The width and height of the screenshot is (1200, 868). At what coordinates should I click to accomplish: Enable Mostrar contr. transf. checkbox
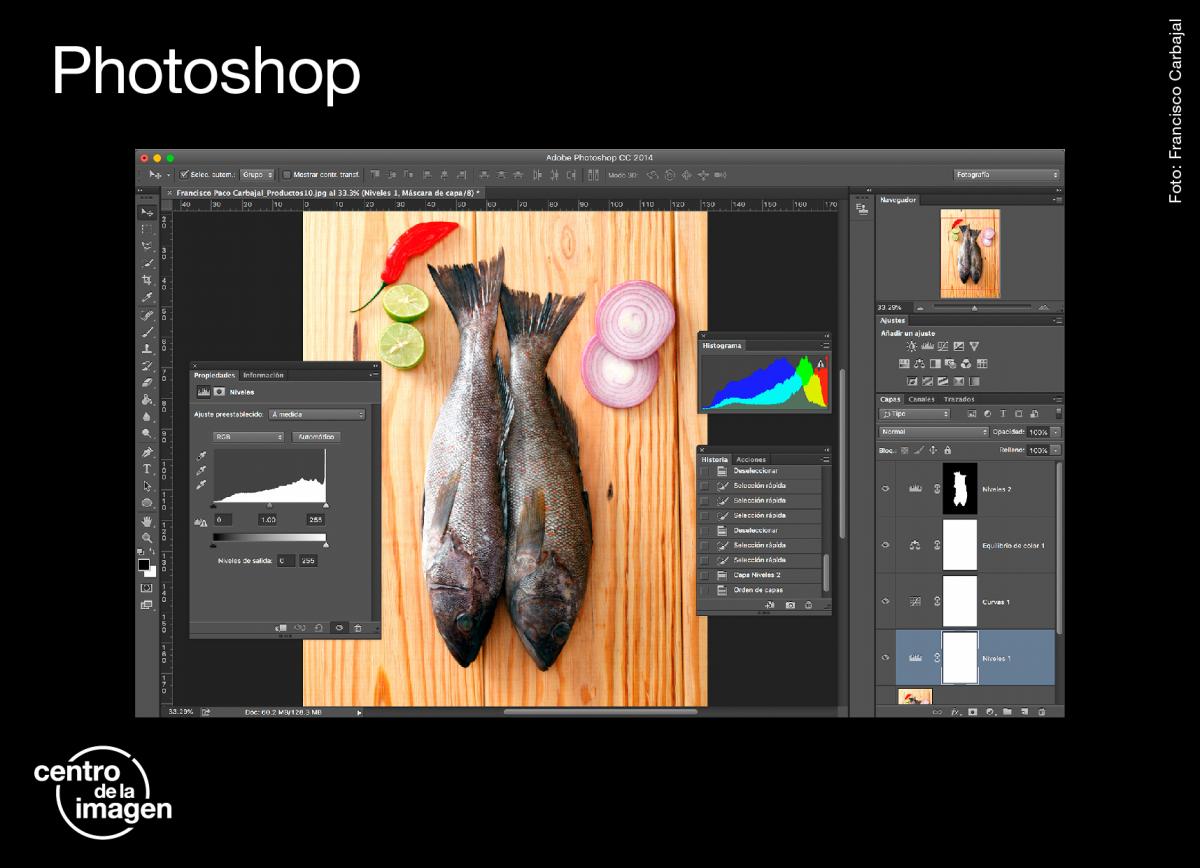[x=287, y=174]
